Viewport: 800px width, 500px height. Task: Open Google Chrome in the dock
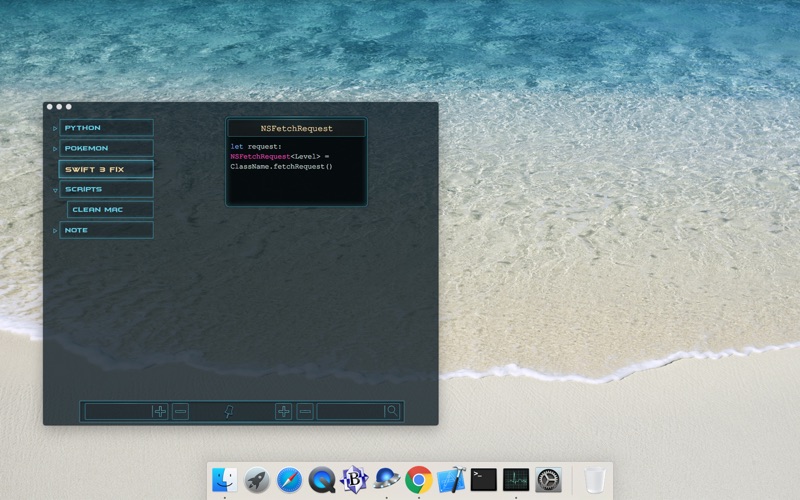[x=419, y=480]
